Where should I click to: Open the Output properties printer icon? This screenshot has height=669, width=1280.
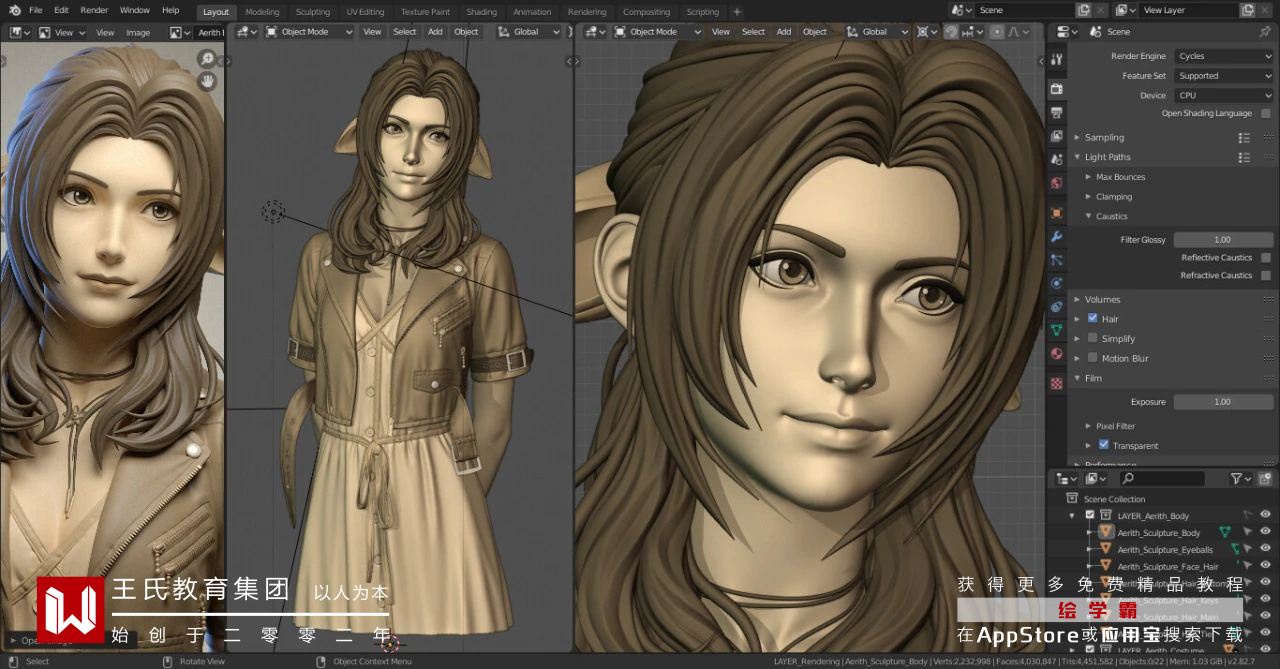coord(1056,112)
